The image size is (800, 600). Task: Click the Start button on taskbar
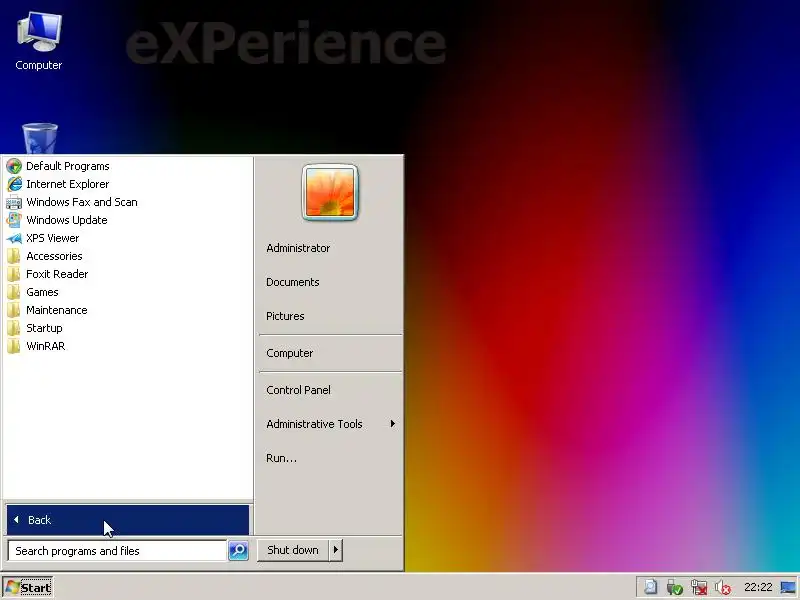tap(28, 588)
